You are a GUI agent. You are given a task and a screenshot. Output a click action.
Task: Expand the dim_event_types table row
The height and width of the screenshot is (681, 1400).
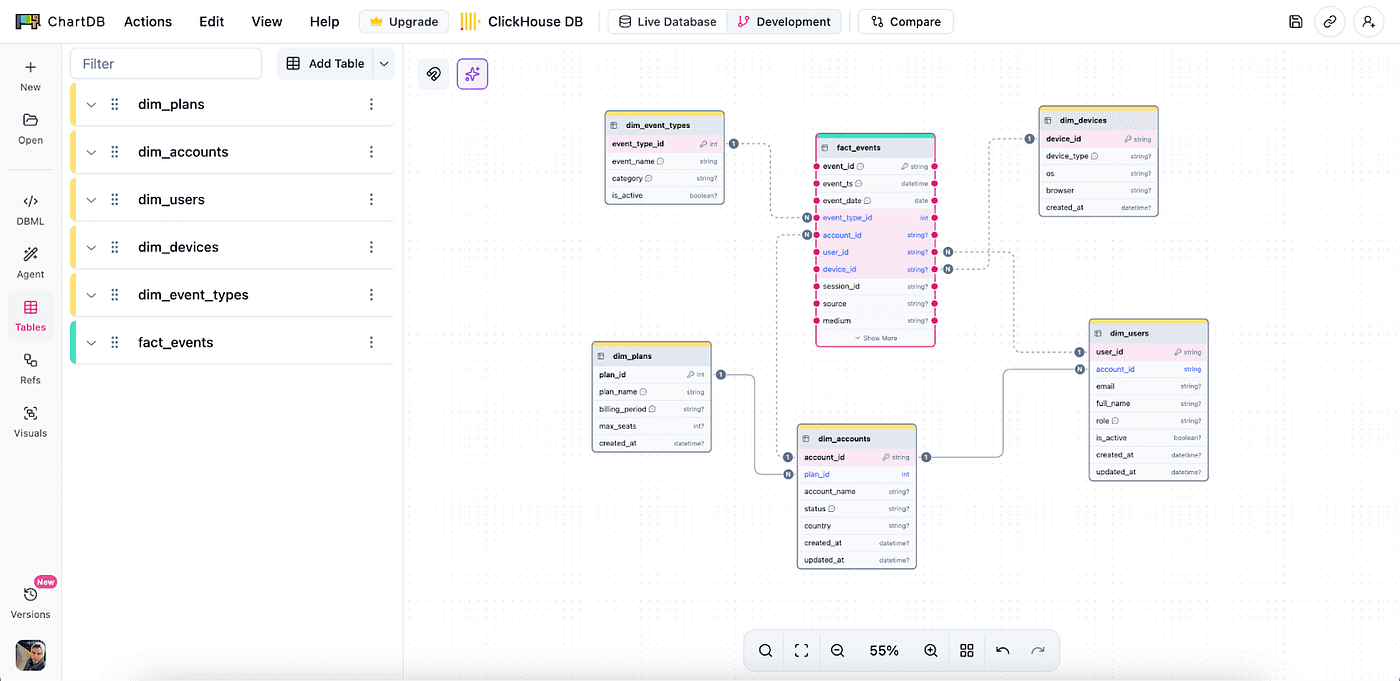coord(91,295)
